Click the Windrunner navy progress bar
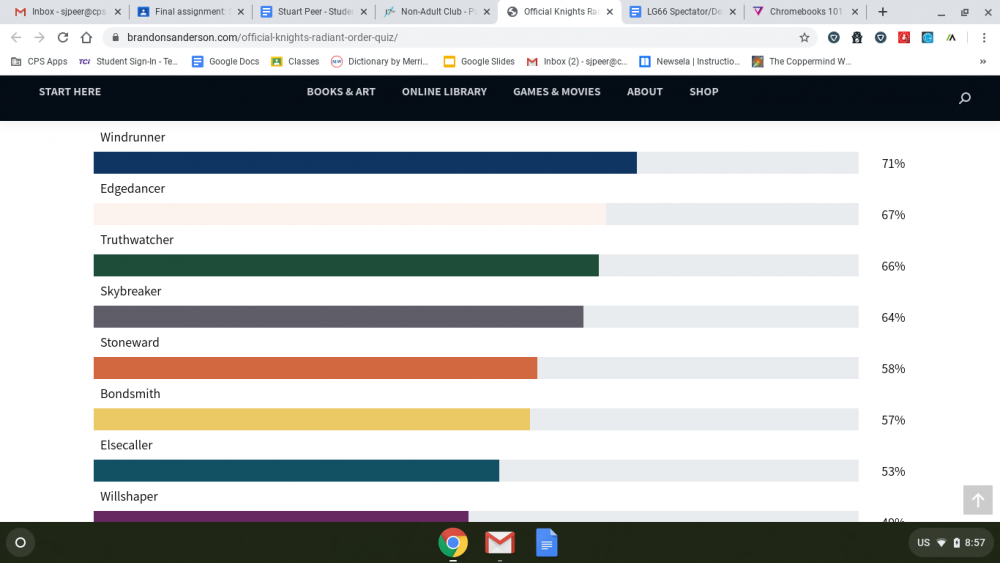The height and width of the screenshot is (563, 1000). tap(365, 163)
